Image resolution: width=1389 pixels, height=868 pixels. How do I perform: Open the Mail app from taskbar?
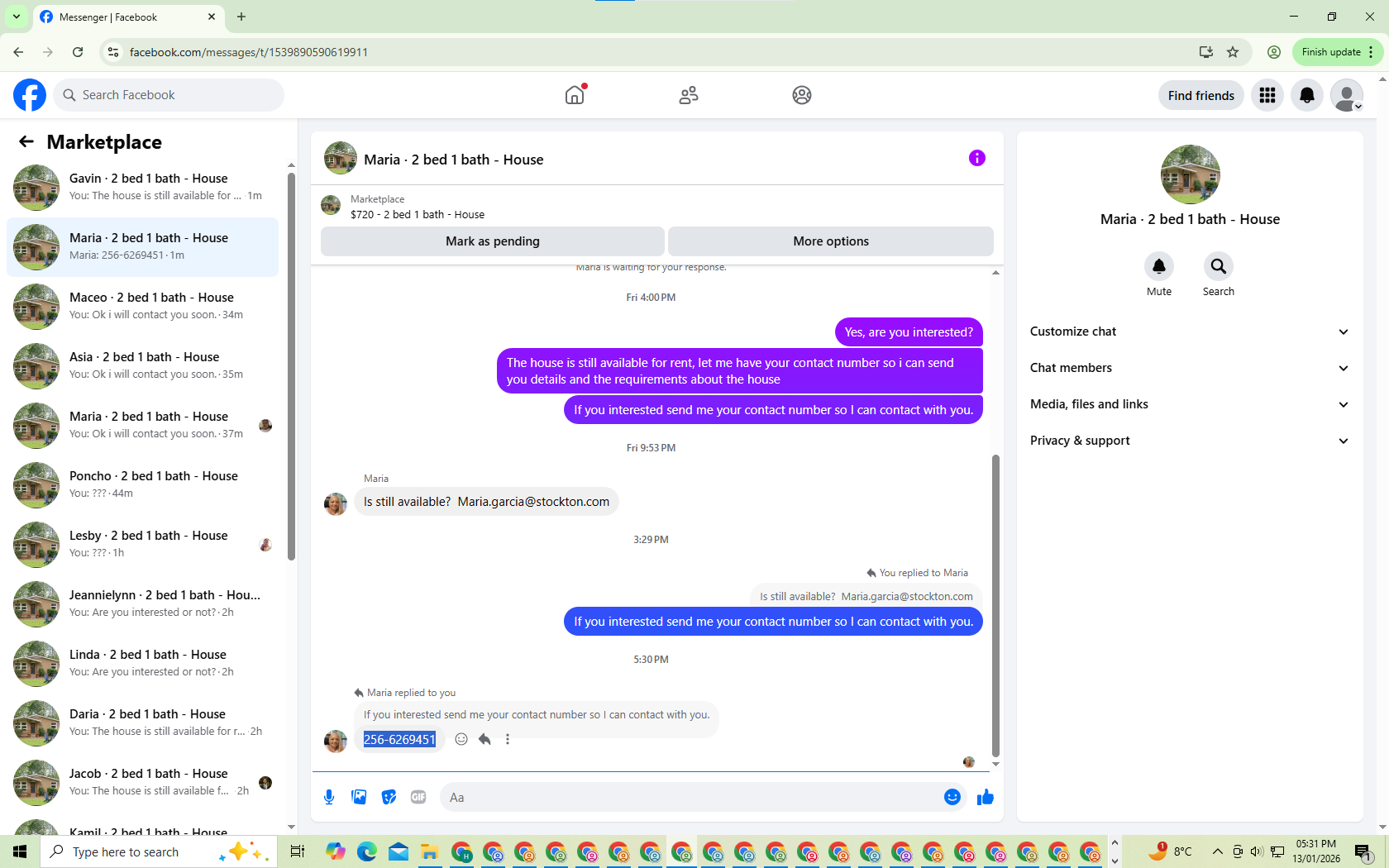[399, 851]
